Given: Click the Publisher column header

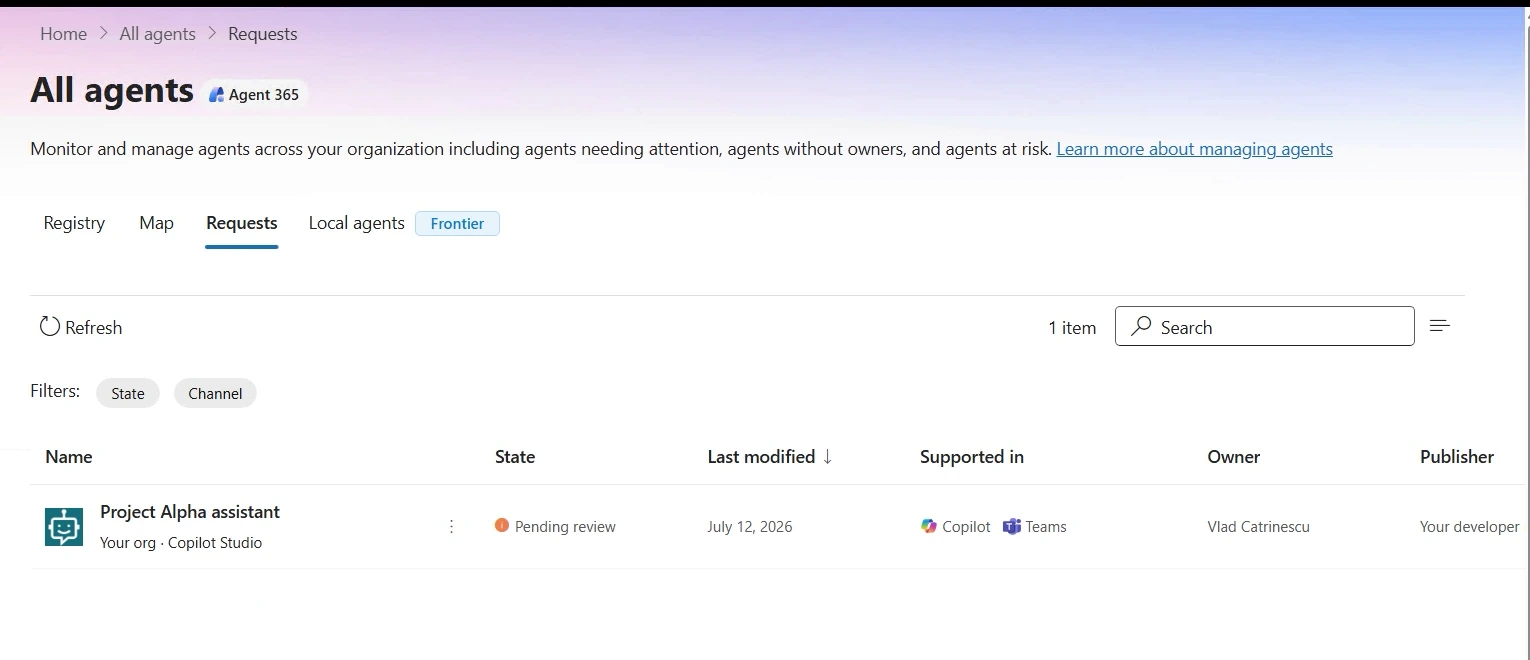Looking at the screenshot, I should click(1456, 456).
